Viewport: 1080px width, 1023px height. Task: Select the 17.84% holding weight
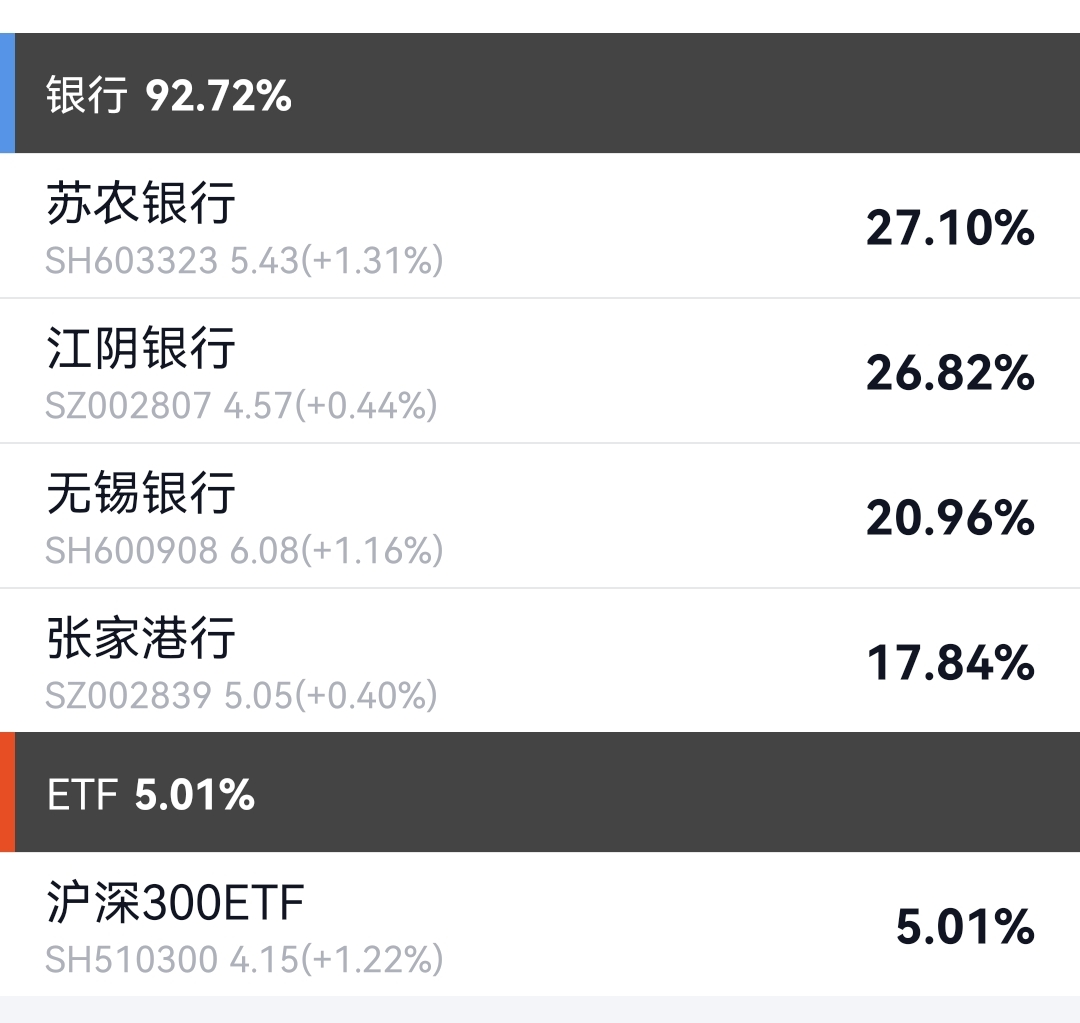tap(949, 663)
